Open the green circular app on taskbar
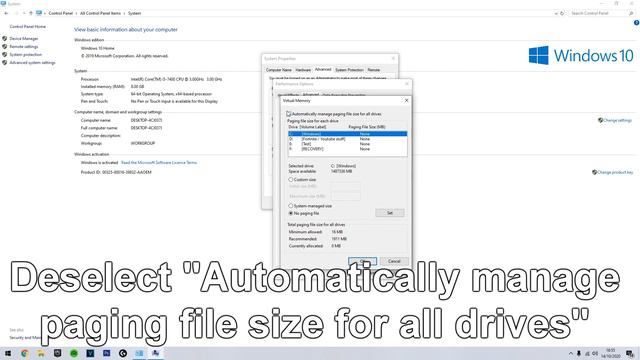This screenshot has width=640, height=360. [x=74, y=353]
